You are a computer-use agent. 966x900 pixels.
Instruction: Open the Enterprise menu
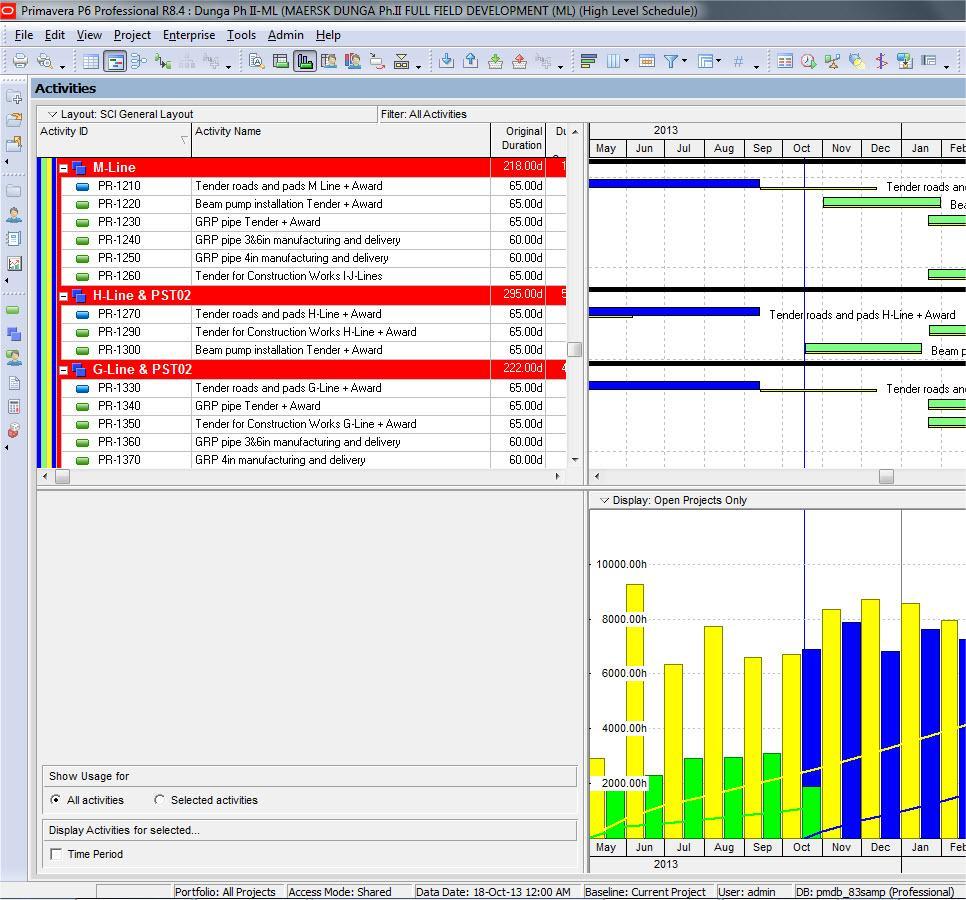tap(189, 35)
